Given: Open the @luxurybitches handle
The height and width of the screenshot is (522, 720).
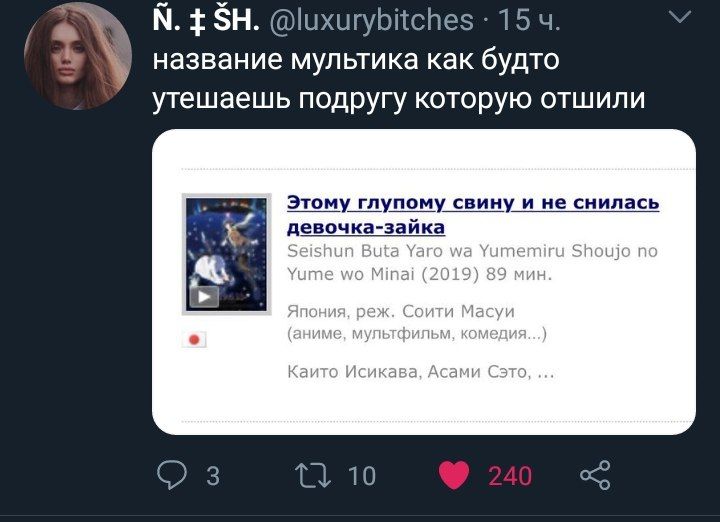Looking at the screenshot, I should pyautogui.click(x=370, y=20).
